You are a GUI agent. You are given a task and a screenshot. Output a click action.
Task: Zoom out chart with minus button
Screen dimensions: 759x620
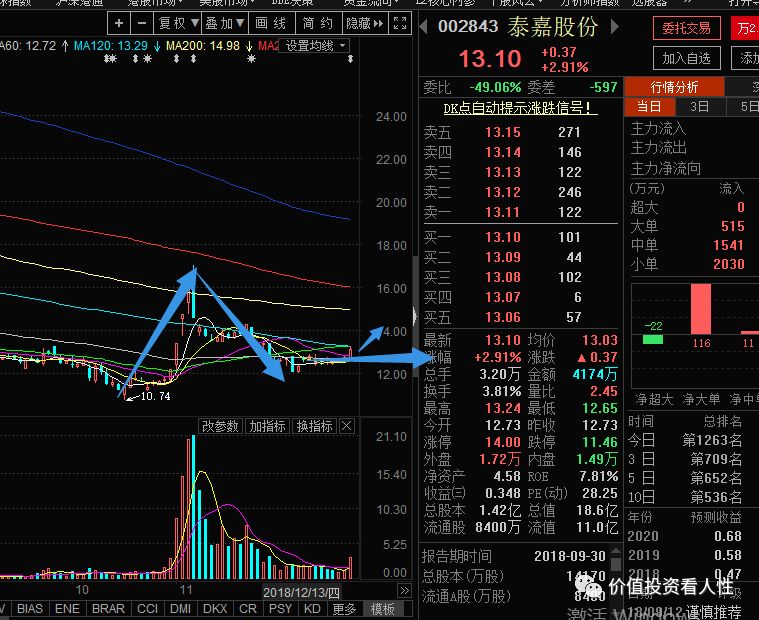click(142, 23)
